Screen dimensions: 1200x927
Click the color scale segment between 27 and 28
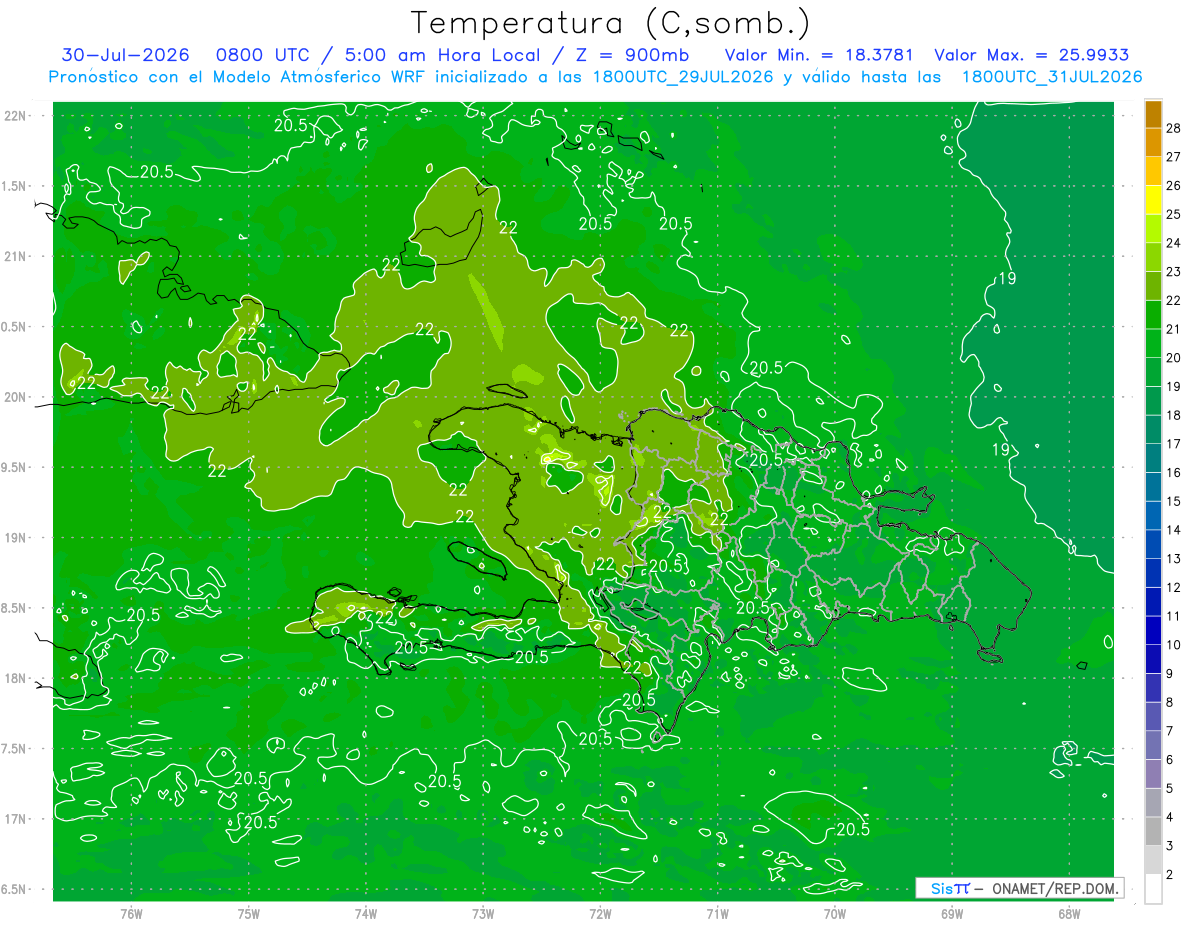point(1153,143)
